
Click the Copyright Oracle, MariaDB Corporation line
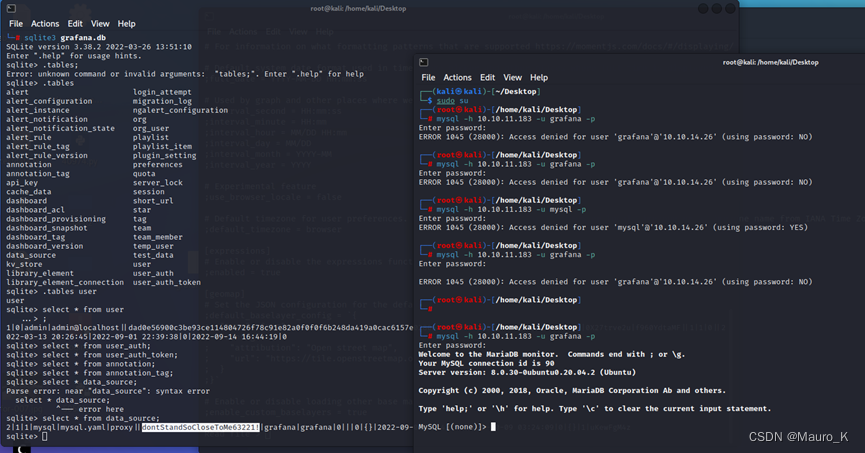pos(572,391)
